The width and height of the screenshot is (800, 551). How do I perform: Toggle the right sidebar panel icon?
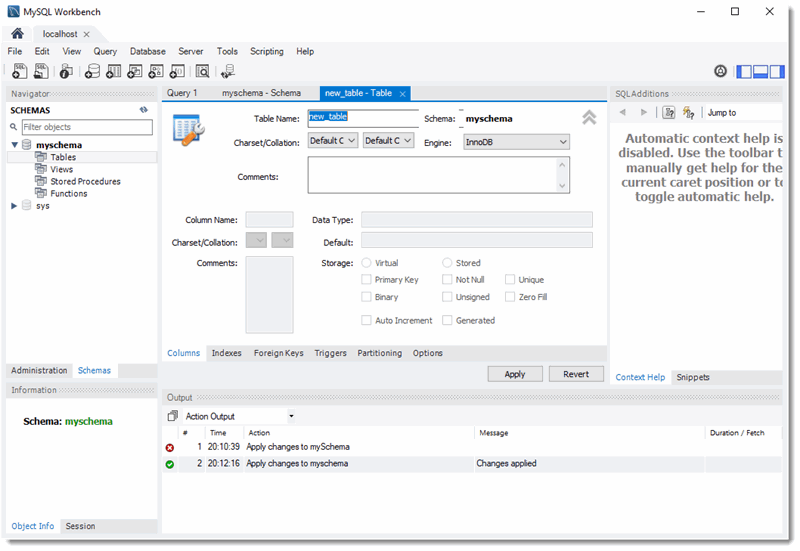point(777,71)
